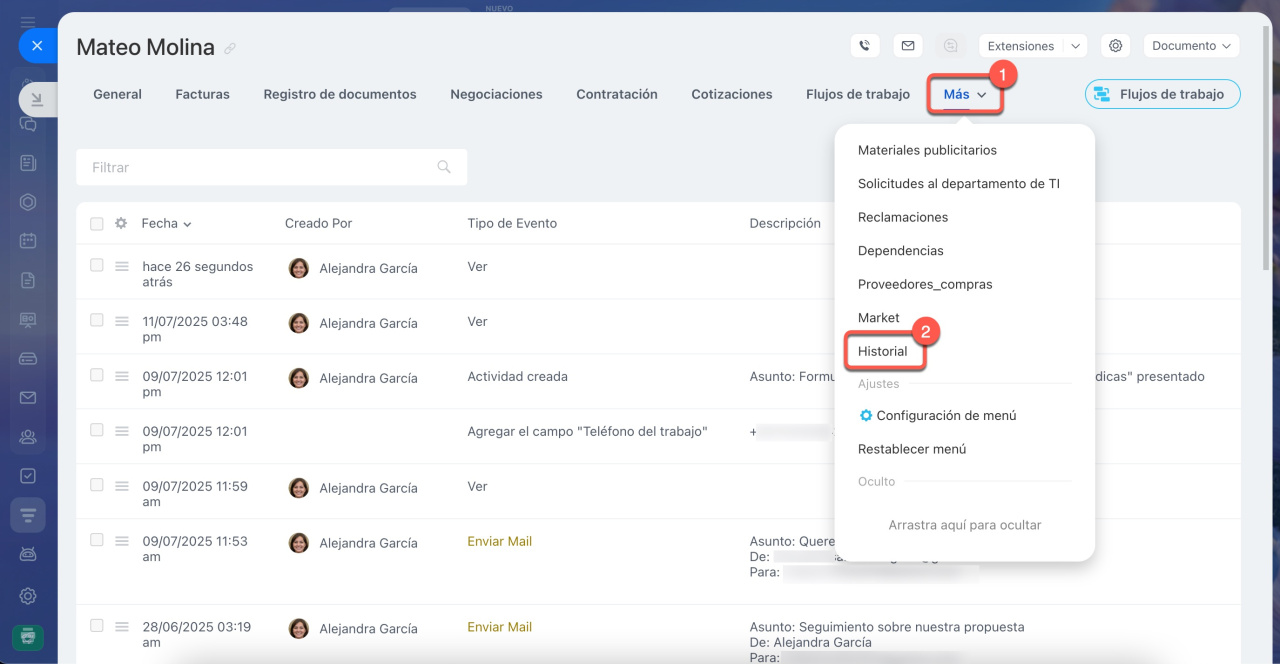Open row menu for the 11/07/2025 03:48 pm entry
This screenshot has height=664, width=1280.
(x=122, y=321)
